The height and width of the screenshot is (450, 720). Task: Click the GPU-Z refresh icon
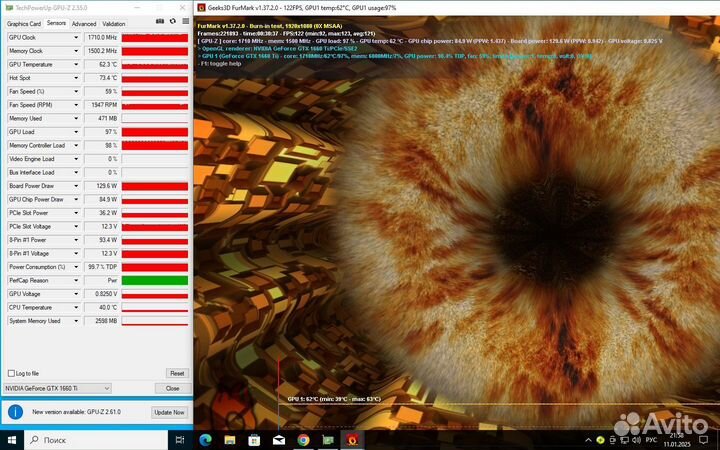(x=172, y=22)
